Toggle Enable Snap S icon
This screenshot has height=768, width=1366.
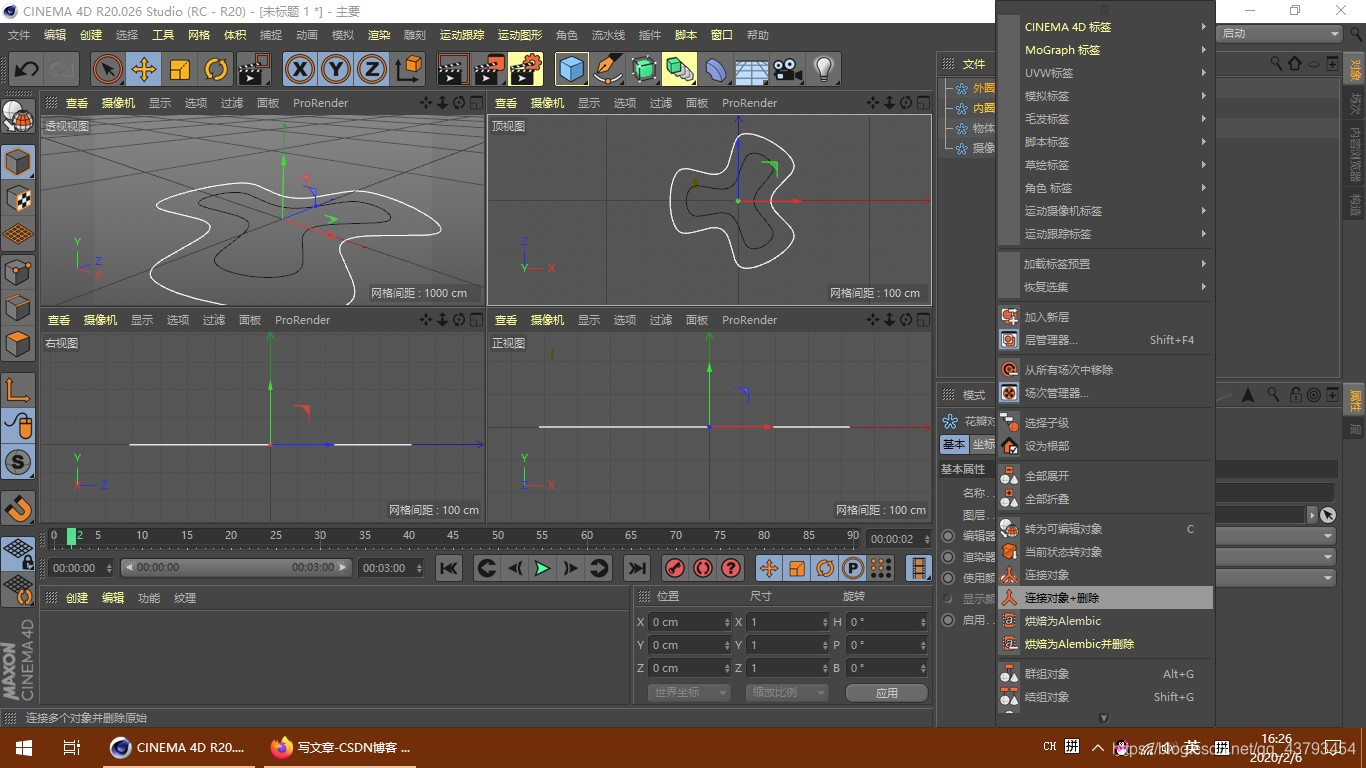(x=18, y=461)
